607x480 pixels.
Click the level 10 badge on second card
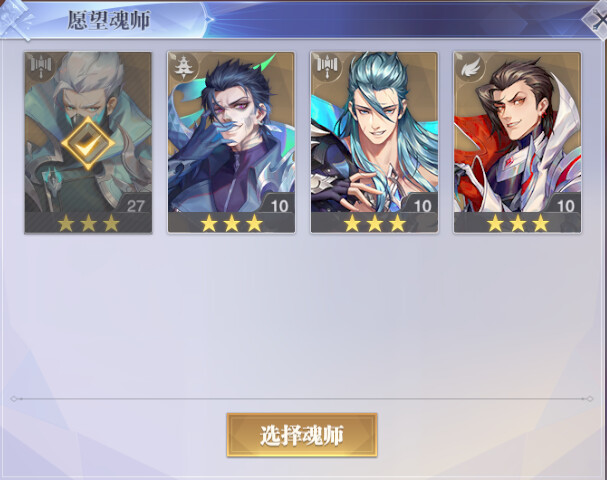[x=279, y=205]
